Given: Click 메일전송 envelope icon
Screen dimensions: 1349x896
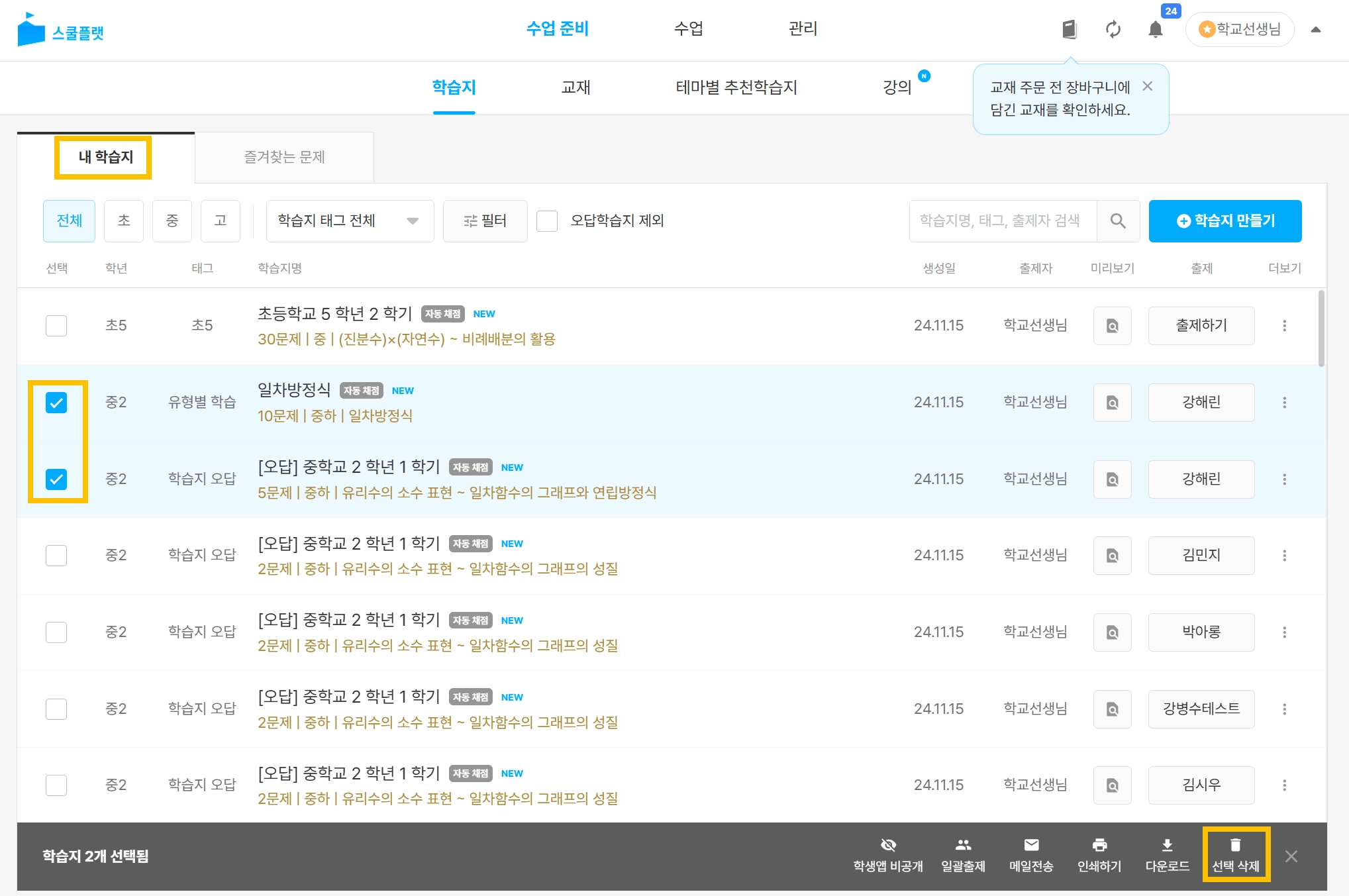Looking at the screenshot, I should (x=1031, y=845).
